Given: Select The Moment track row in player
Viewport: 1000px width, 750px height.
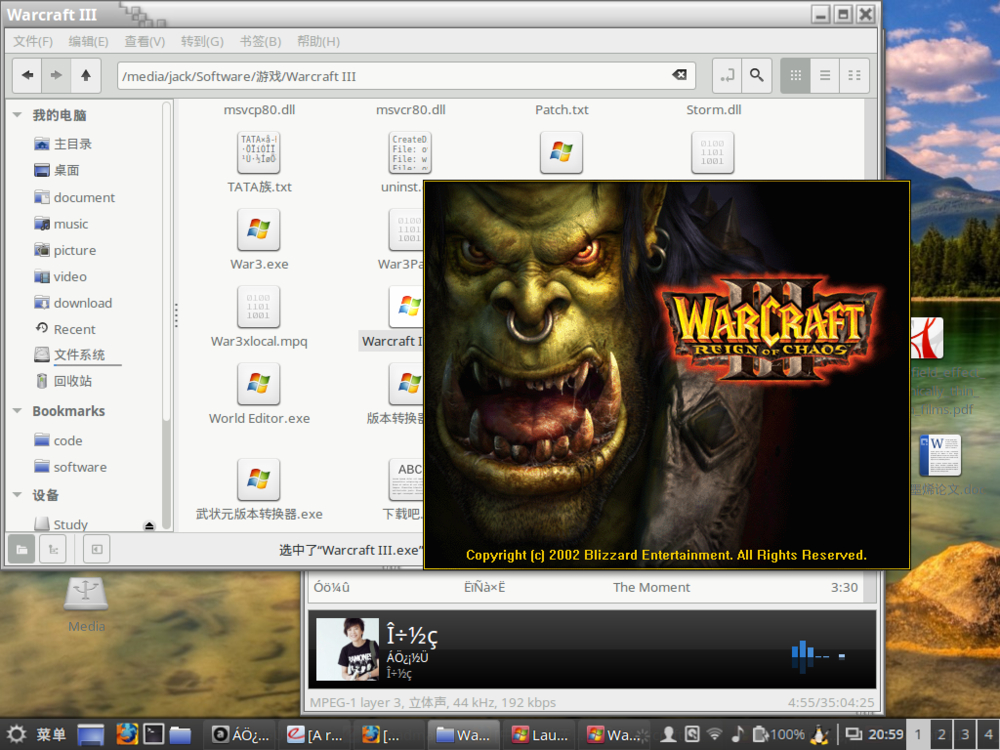Looking at the screenshot, I should coord(585,587).
